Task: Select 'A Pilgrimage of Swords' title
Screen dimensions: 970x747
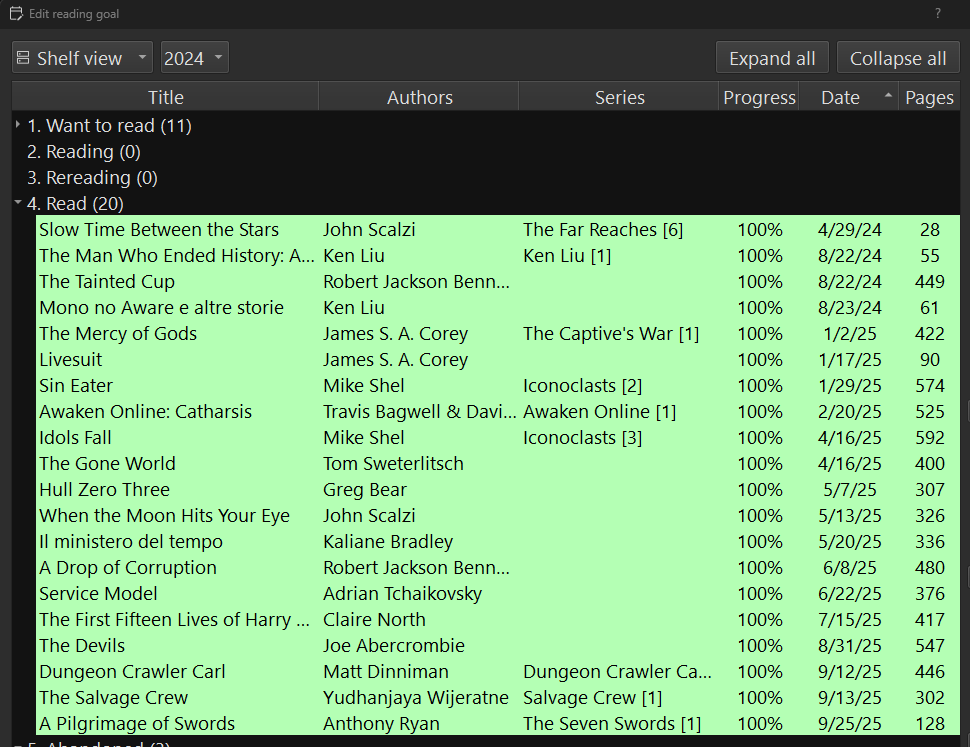Action: [x=137, y=723]
